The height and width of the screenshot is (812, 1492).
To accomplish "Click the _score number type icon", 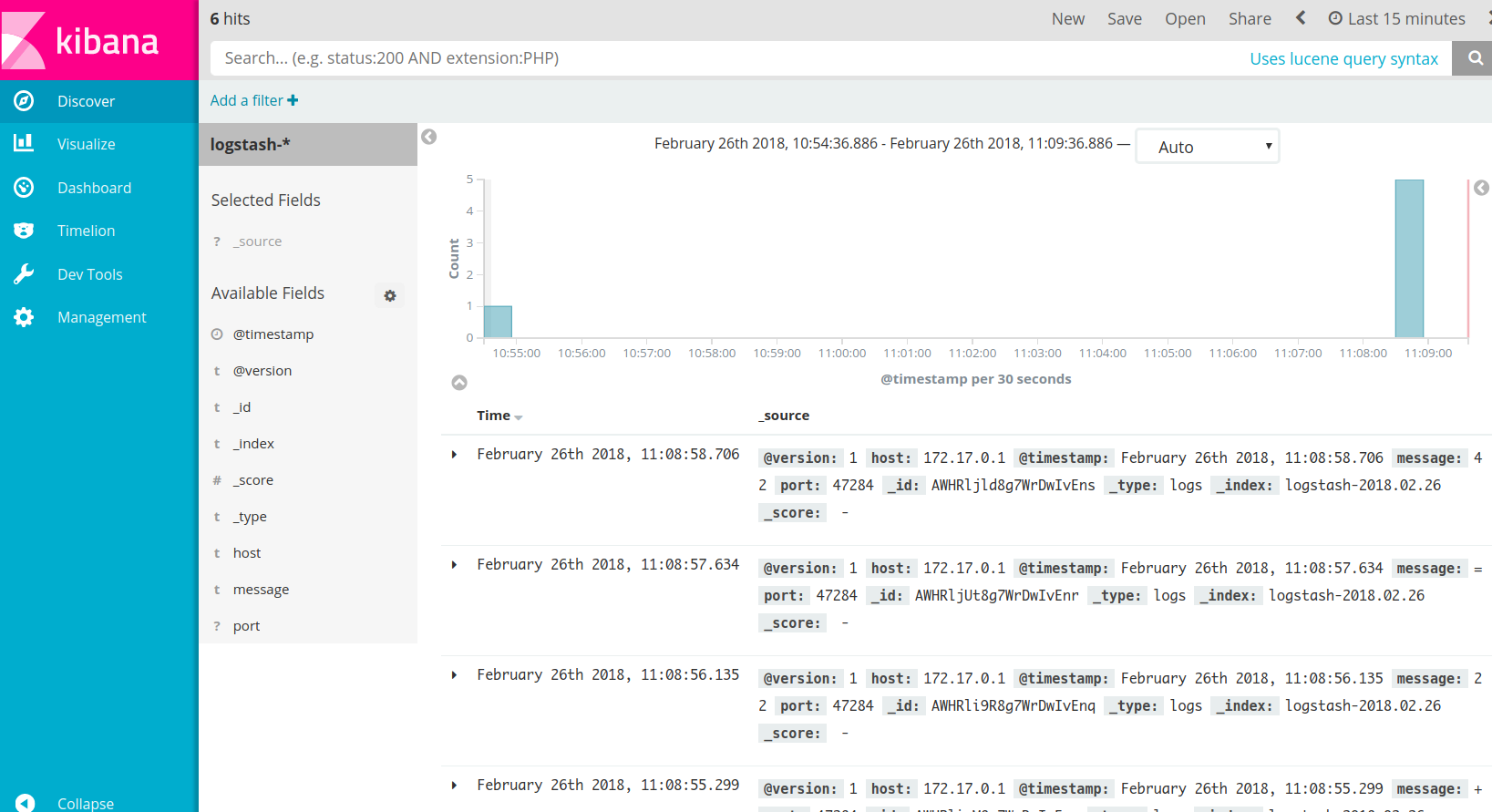I will (x=217, y=480).
